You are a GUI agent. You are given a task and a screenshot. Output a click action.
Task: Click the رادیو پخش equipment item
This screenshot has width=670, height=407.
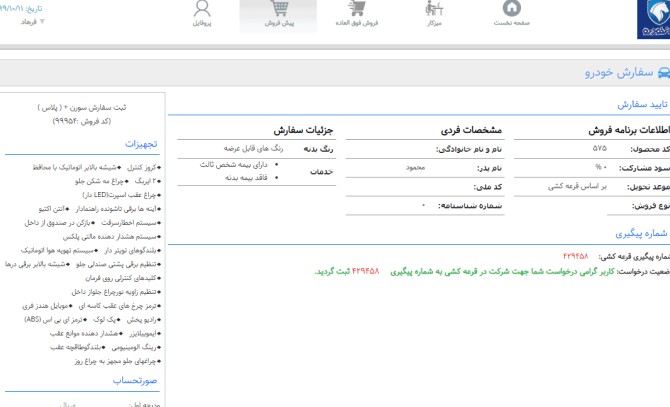point(144,319)
